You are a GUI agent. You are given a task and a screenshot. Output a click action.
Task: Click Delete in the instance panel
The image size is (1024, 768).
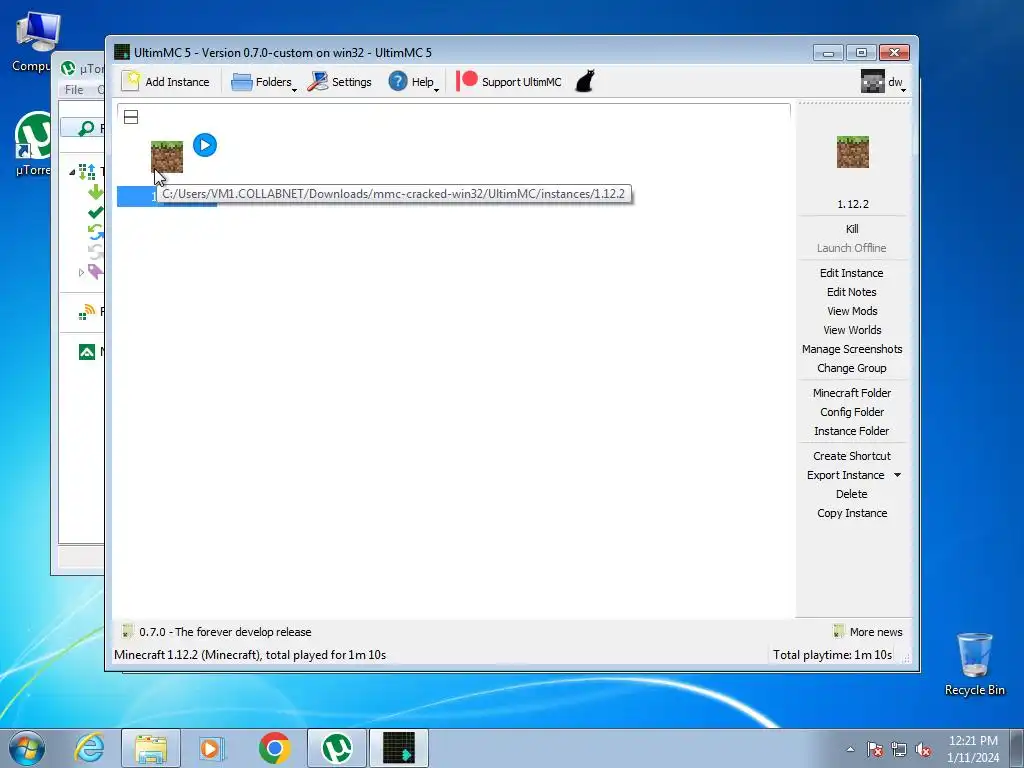pyautogui.click(x=852, y=494)
